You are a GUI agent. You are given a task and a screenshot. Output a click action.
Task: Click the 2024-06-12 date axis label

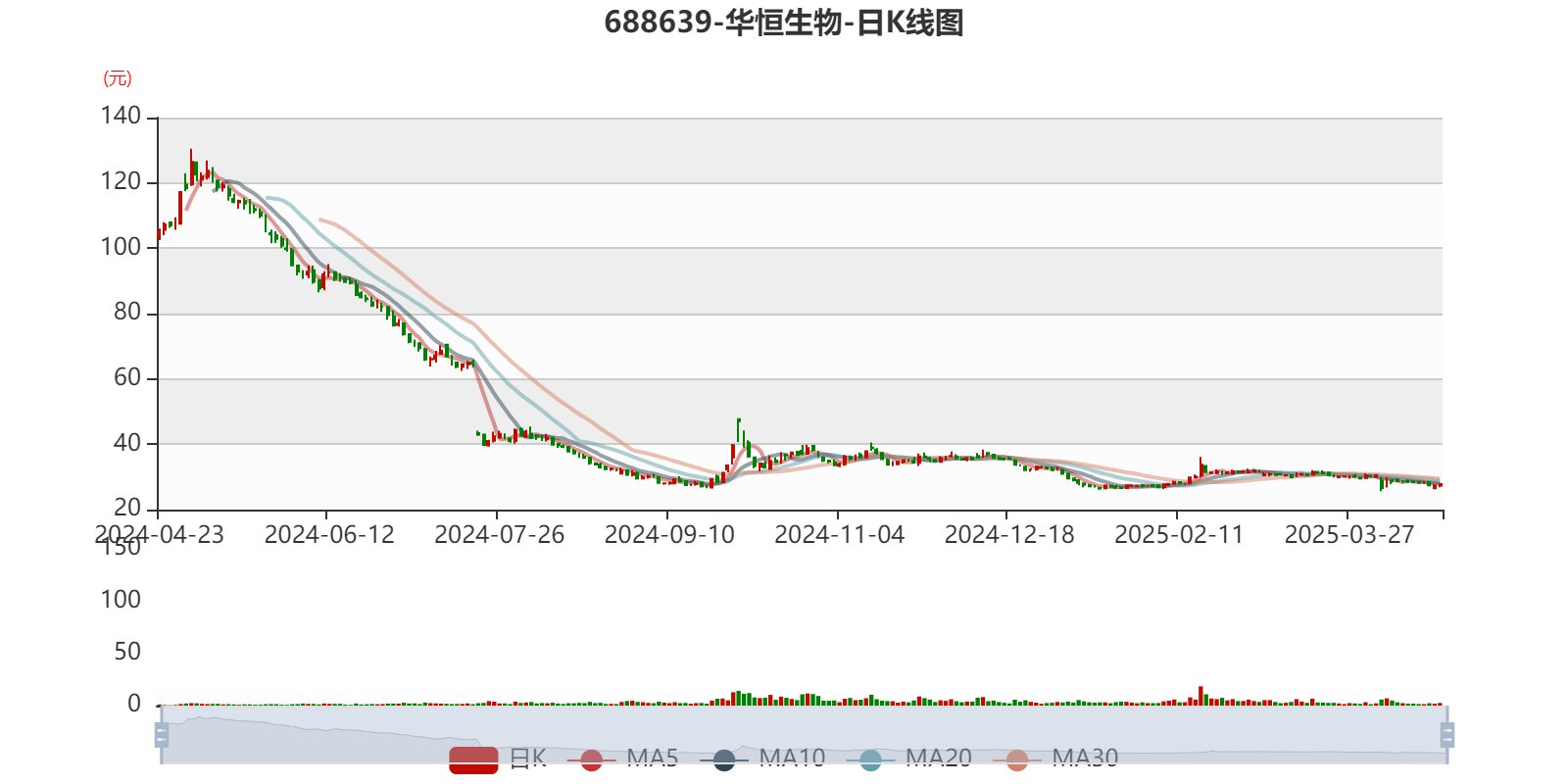[329, 535]
